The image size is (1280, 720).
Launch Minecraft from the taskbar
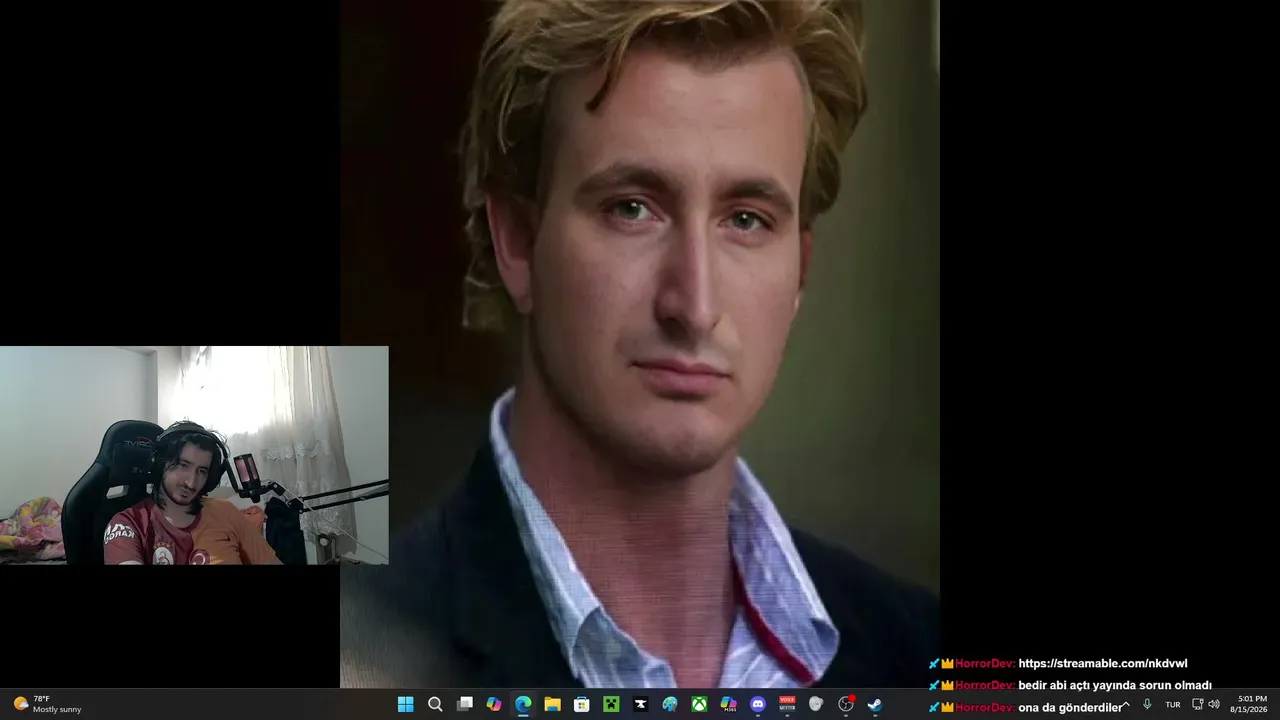click(611, 704)
